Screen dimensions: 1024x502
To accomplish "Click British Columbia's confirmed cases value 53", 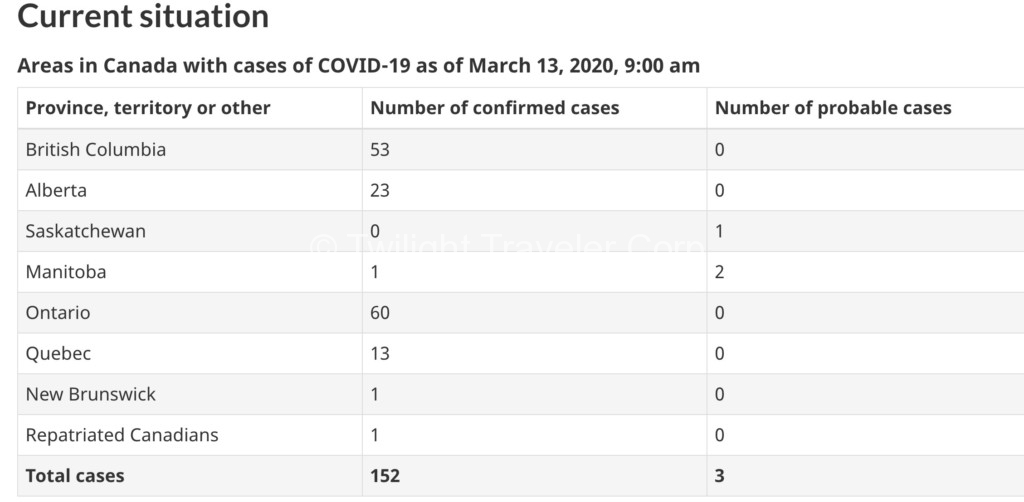I will pyautogui.click(x=379, y=149).
